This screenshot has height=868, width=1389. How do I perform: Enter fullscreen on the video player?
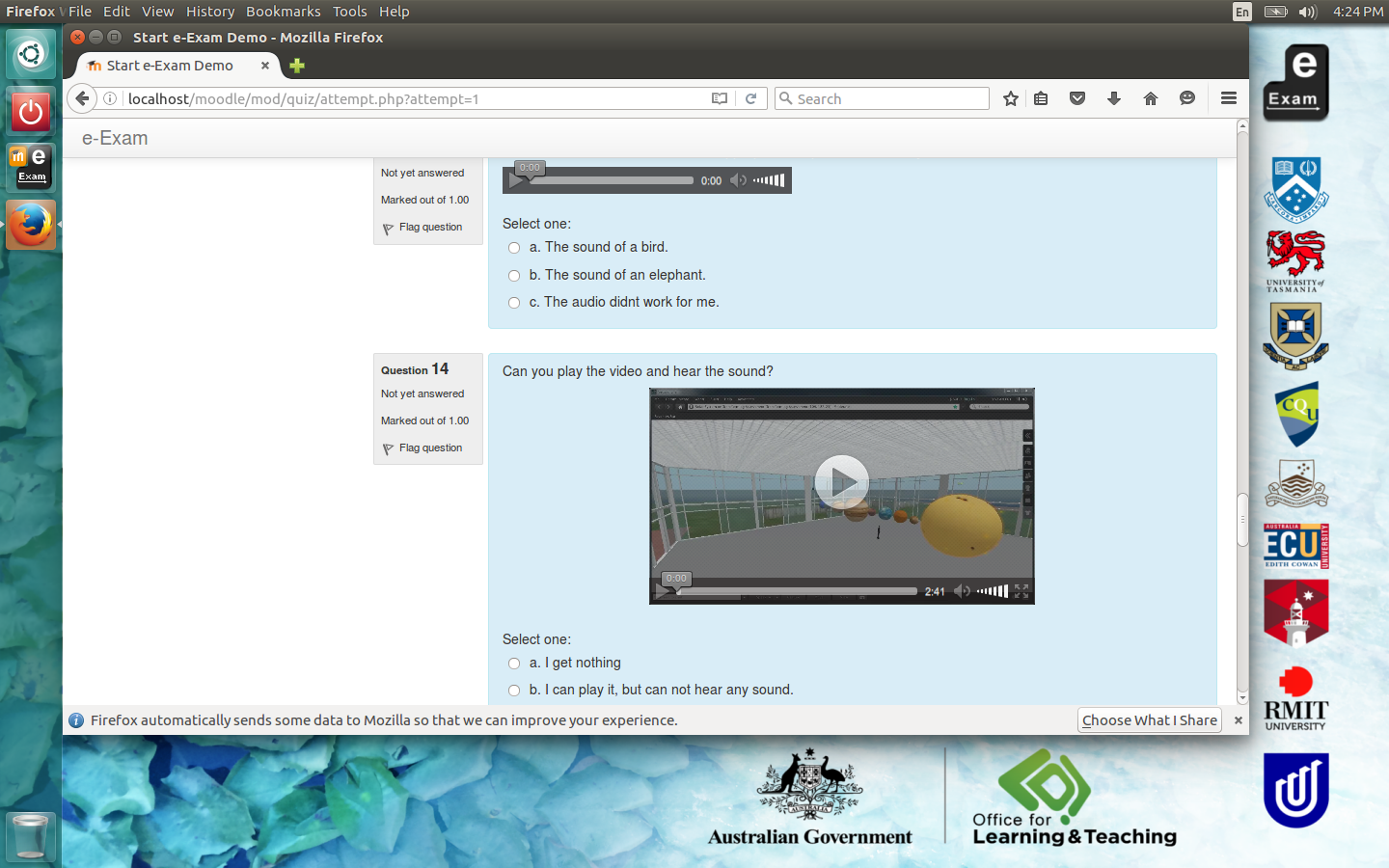(1021, 591)
